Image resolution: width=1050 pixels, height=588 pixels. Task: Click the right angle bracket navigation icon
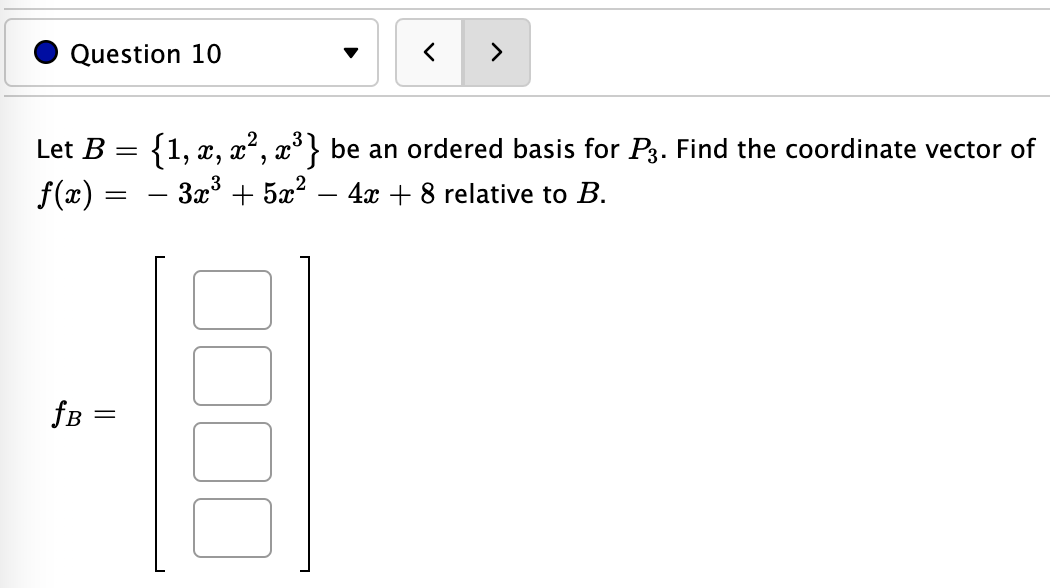[x=497, y=53]
